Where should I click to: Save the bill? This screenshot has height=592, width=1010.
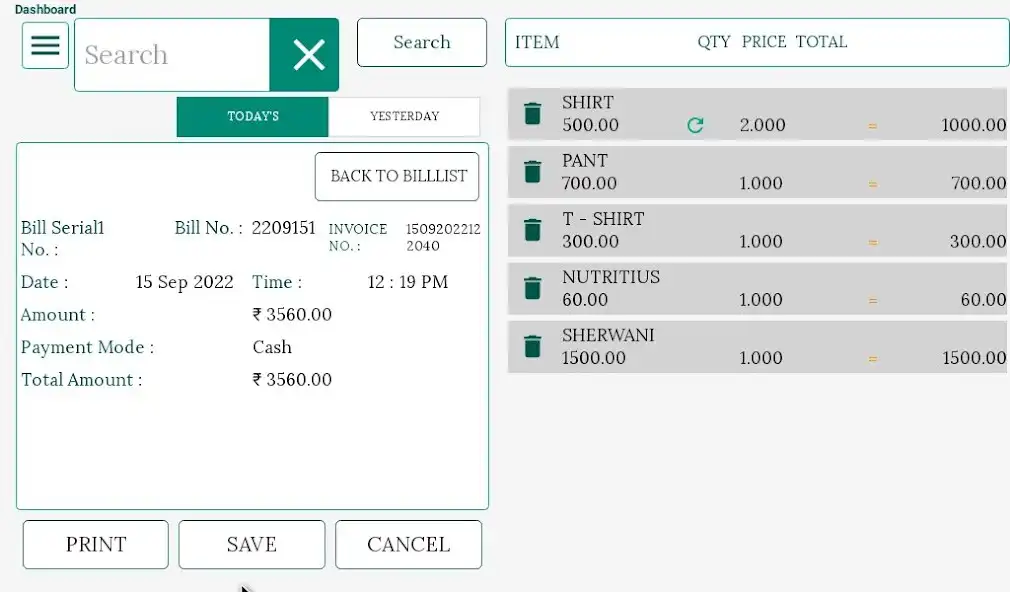click(252, 545)
